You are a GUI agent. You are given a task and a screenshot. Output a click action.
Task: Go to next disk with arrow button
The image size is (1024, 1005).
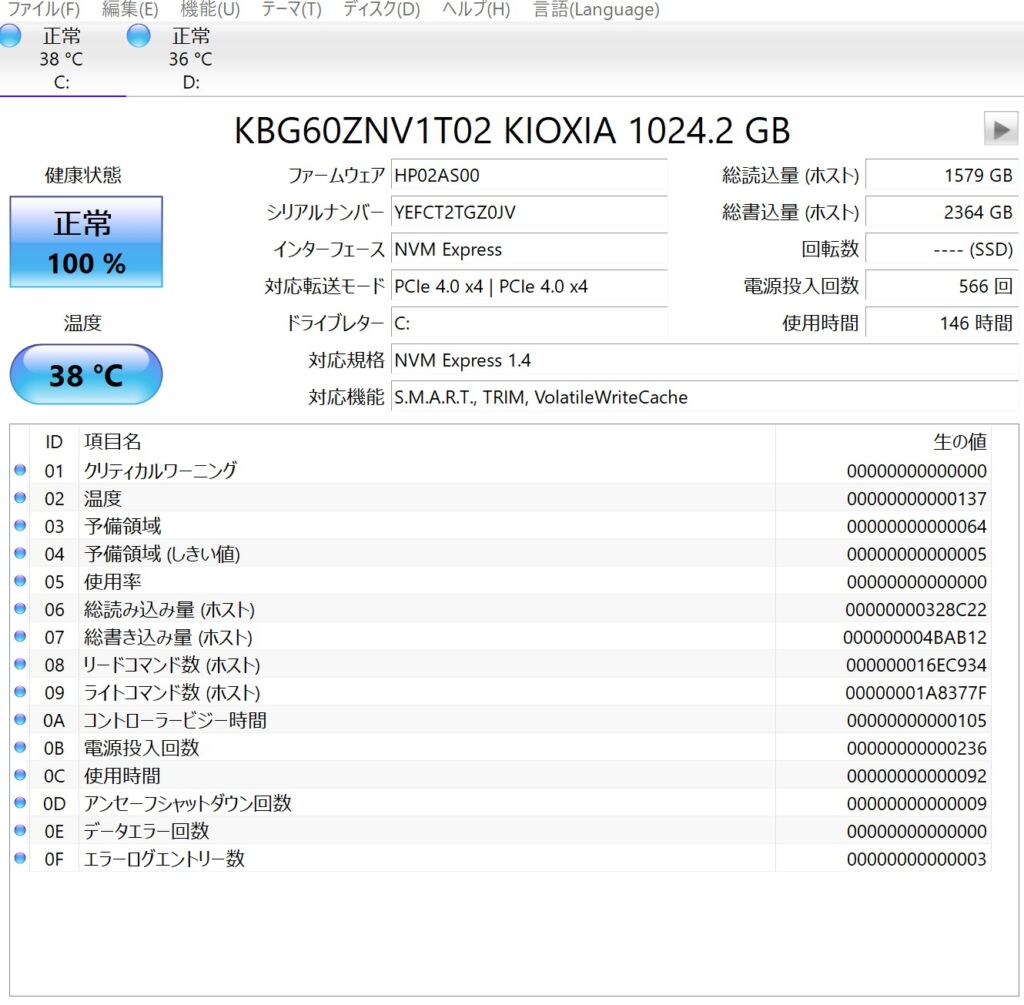pos(1000,129)
